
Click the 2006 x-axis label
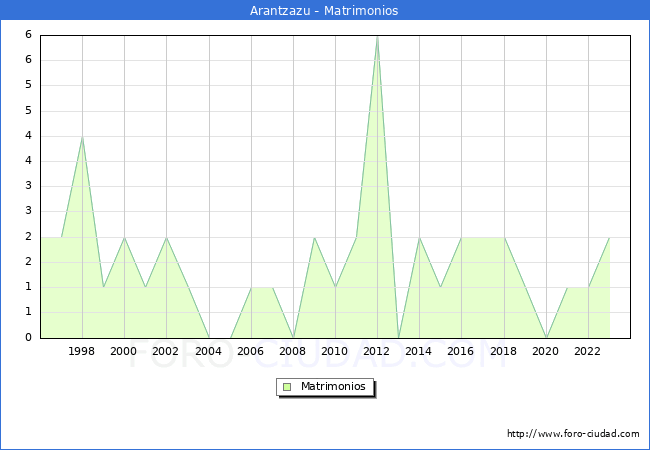(x=250, y=351)
